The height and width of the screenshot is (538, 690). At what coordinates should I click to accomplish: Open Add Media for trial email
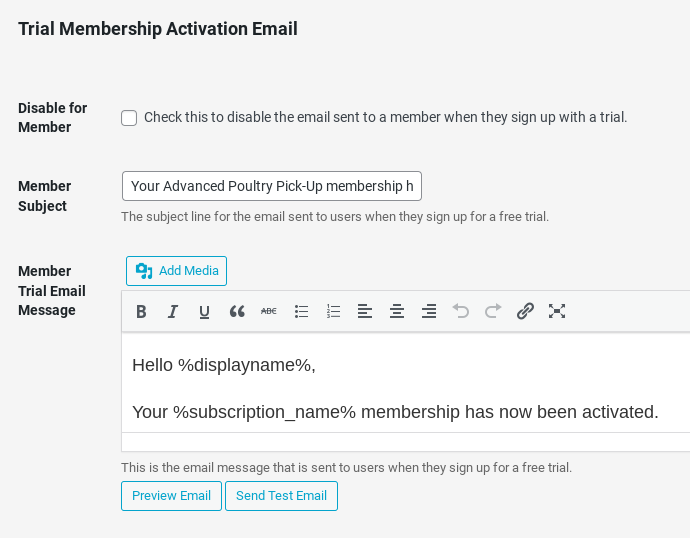pyautogui.click(x=176, y=271)
